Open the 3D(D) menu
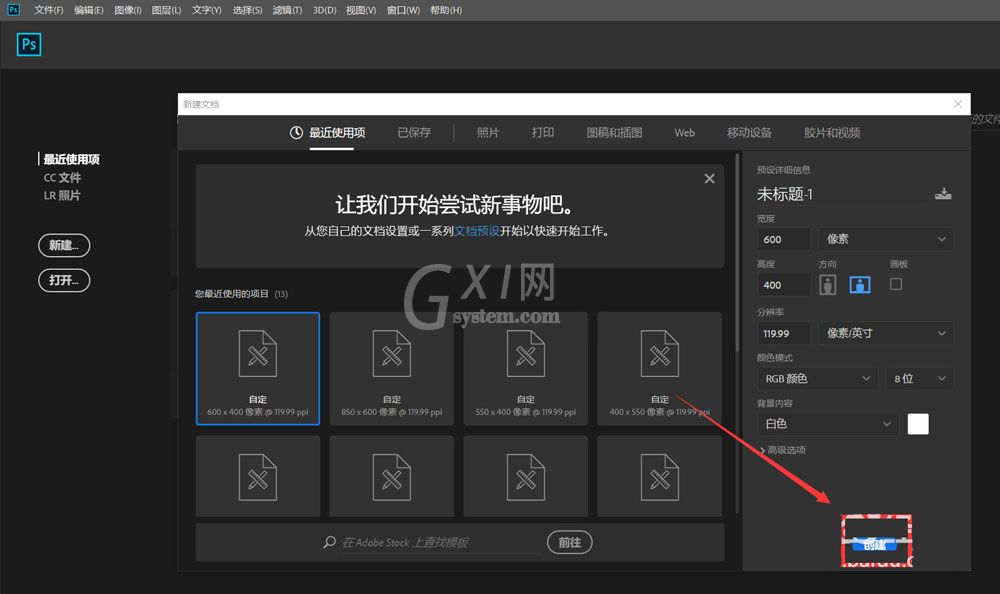 [325, 10]
